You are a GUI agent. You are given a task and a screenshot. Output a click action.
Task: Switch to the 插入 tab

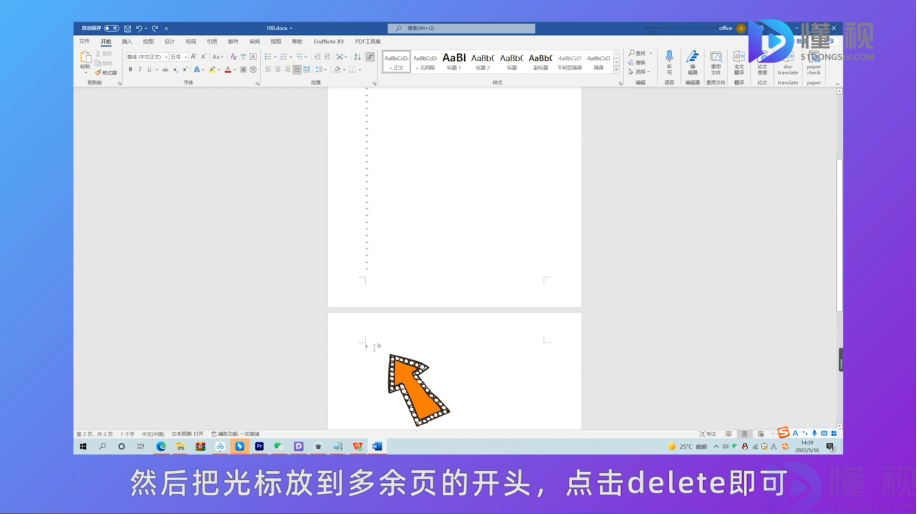[x=127, y=42]
